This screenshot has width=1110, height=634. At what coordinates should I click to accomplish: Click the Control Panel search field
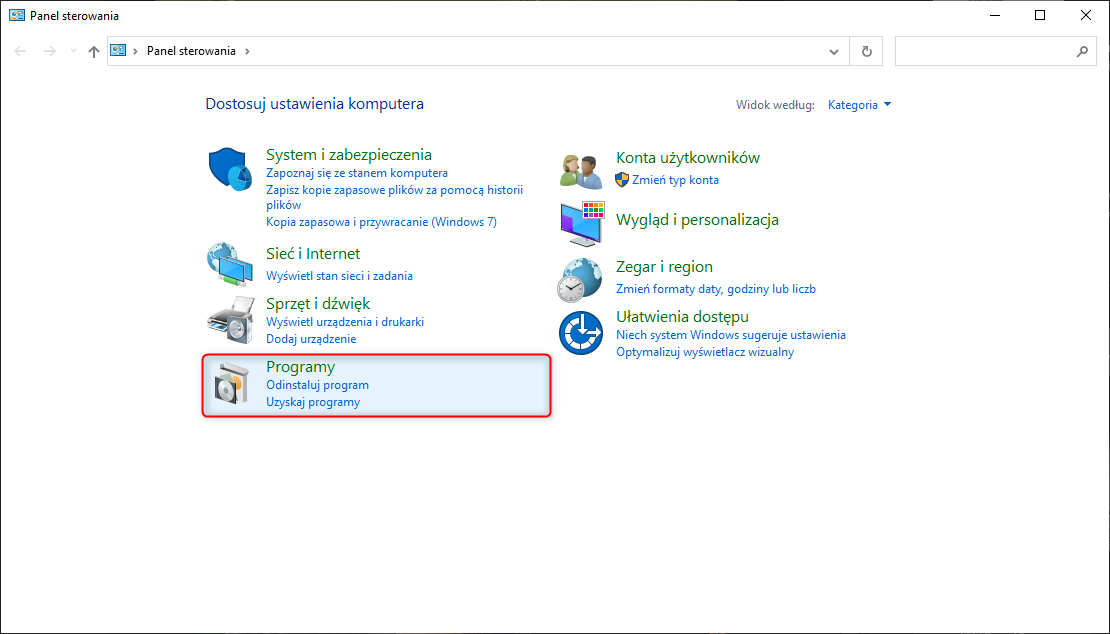point(984,51)
